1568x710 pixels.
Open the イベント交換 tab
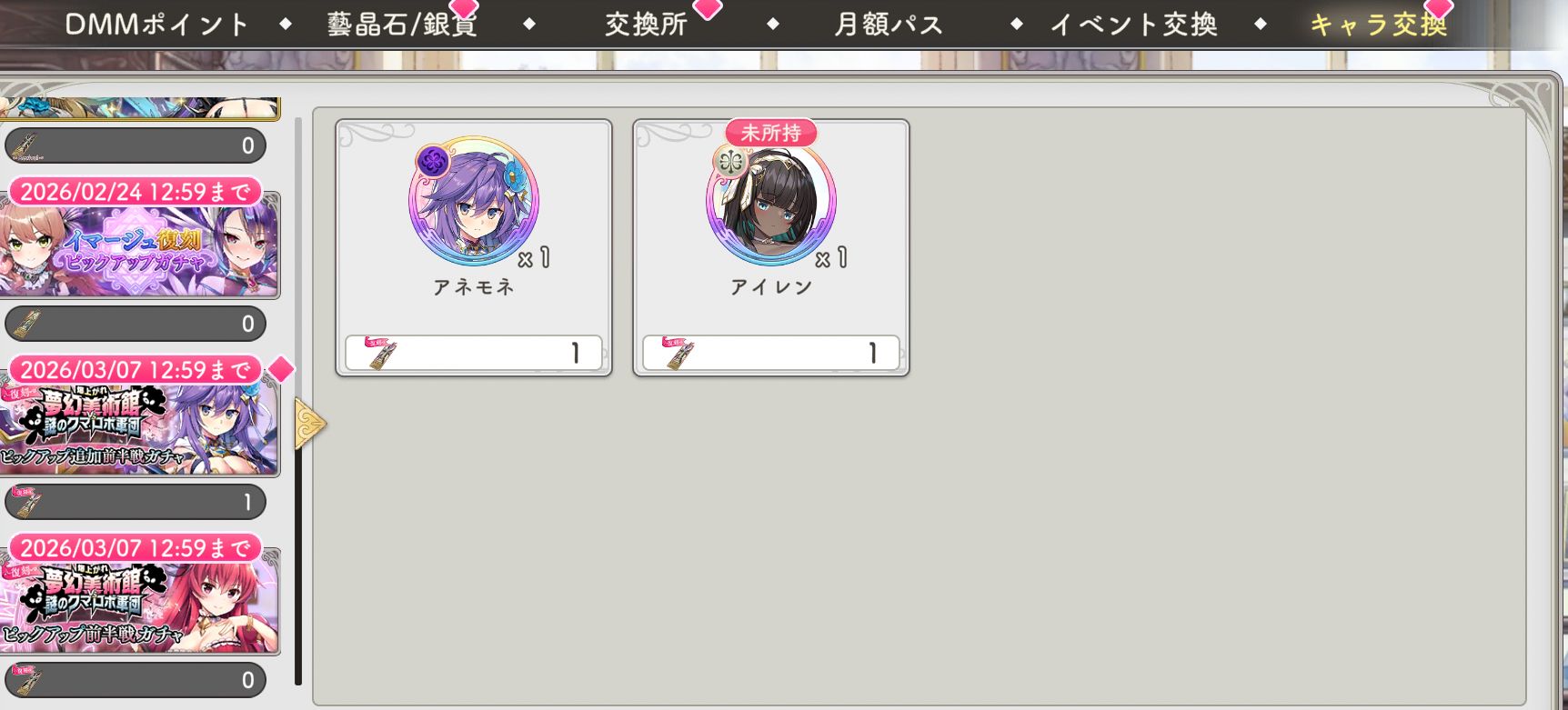1133,25
